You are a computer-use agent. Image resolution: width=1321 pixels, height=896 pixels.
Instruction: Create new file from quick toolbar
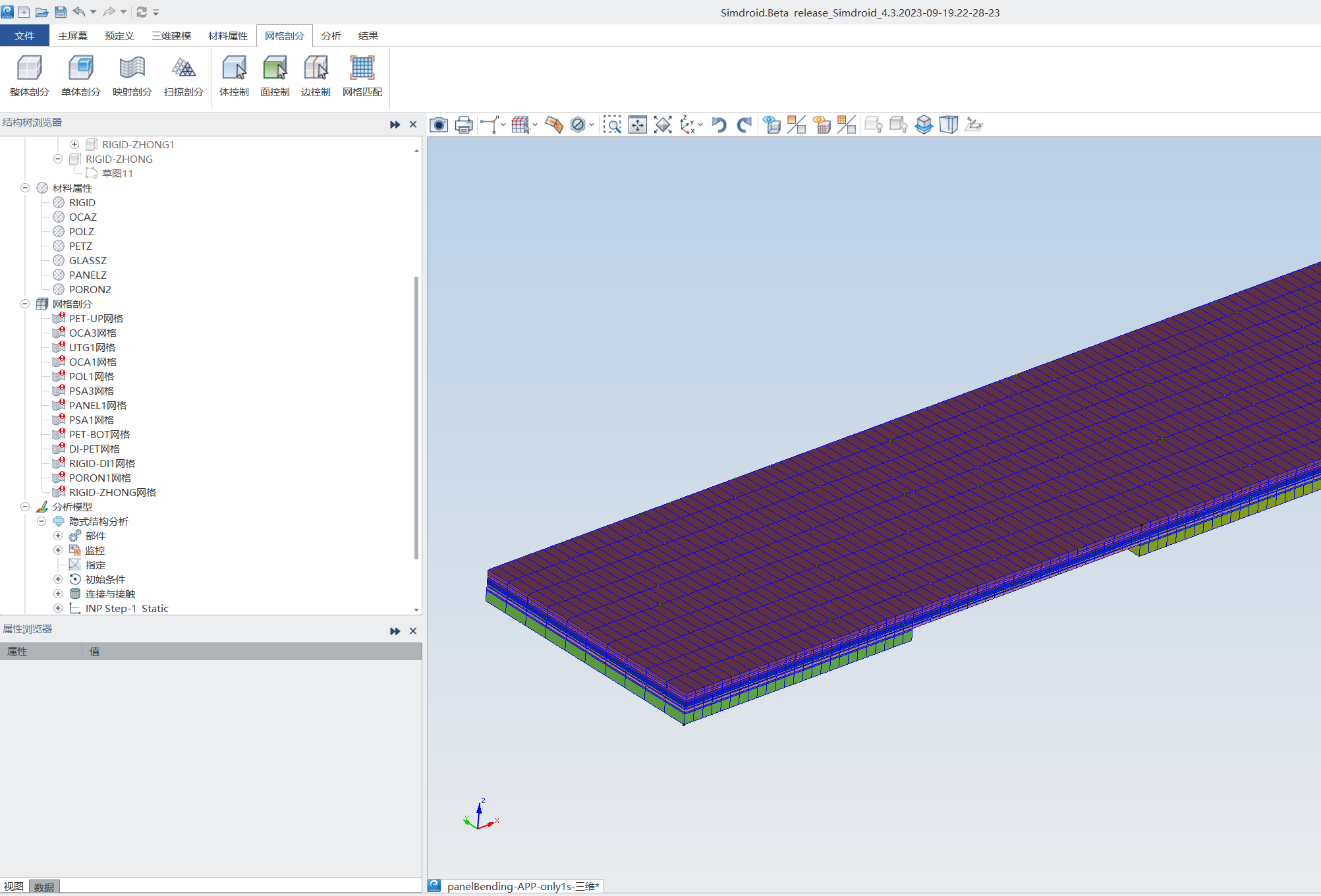pyautogui.click(x=24, y=12)
